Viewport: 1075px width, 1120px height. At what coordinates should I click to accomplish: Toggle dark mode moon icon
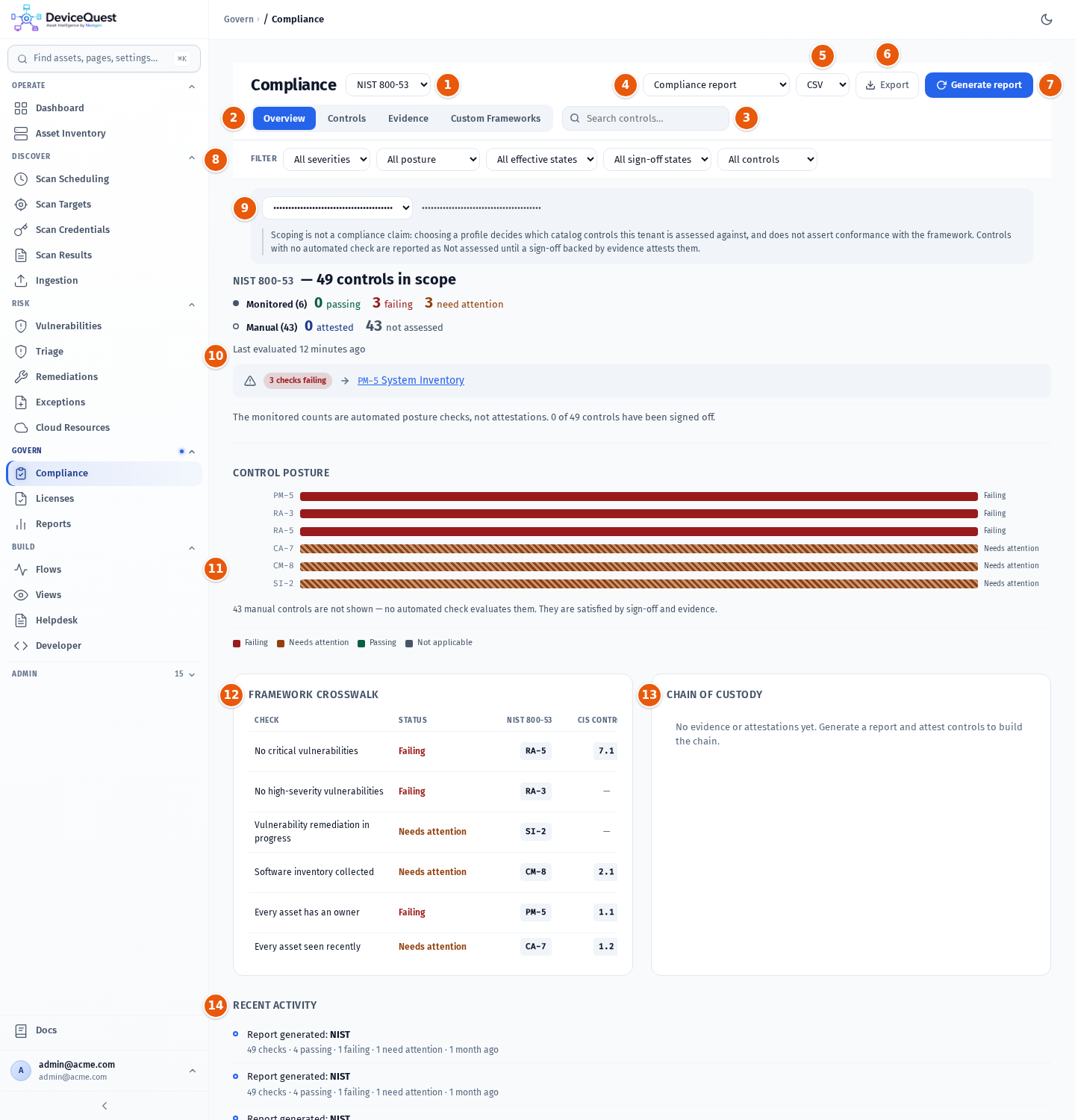[x=1047, y=19]
